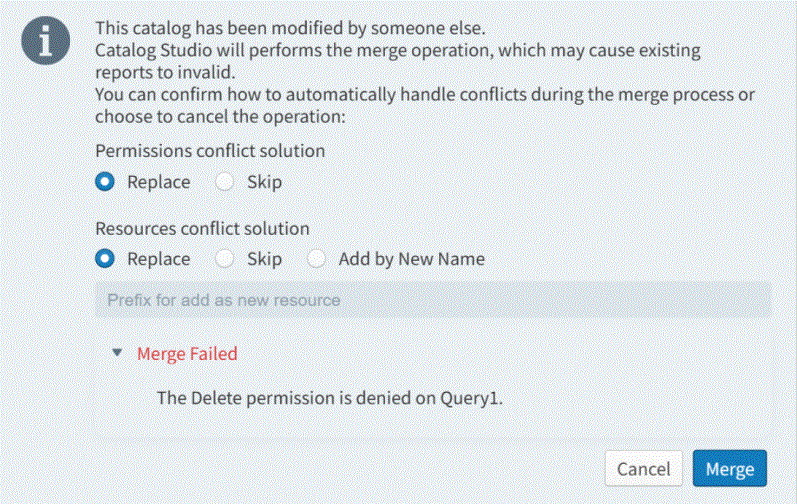The image size is (797, 504).
Task: Click the 'Catalog Studio will performs the merge' line
Action: click(398, 49)
